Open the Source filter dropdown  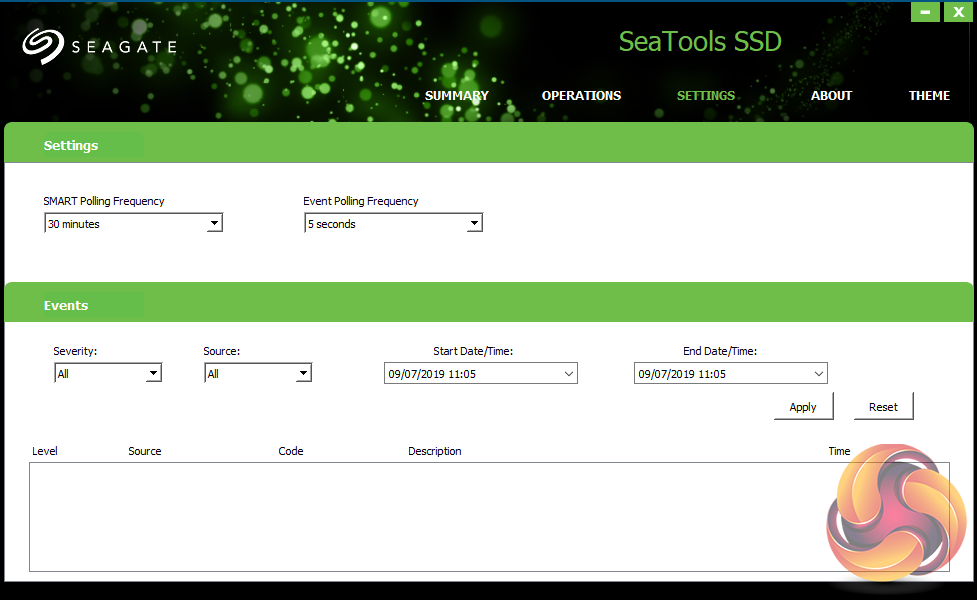point(303,374)
